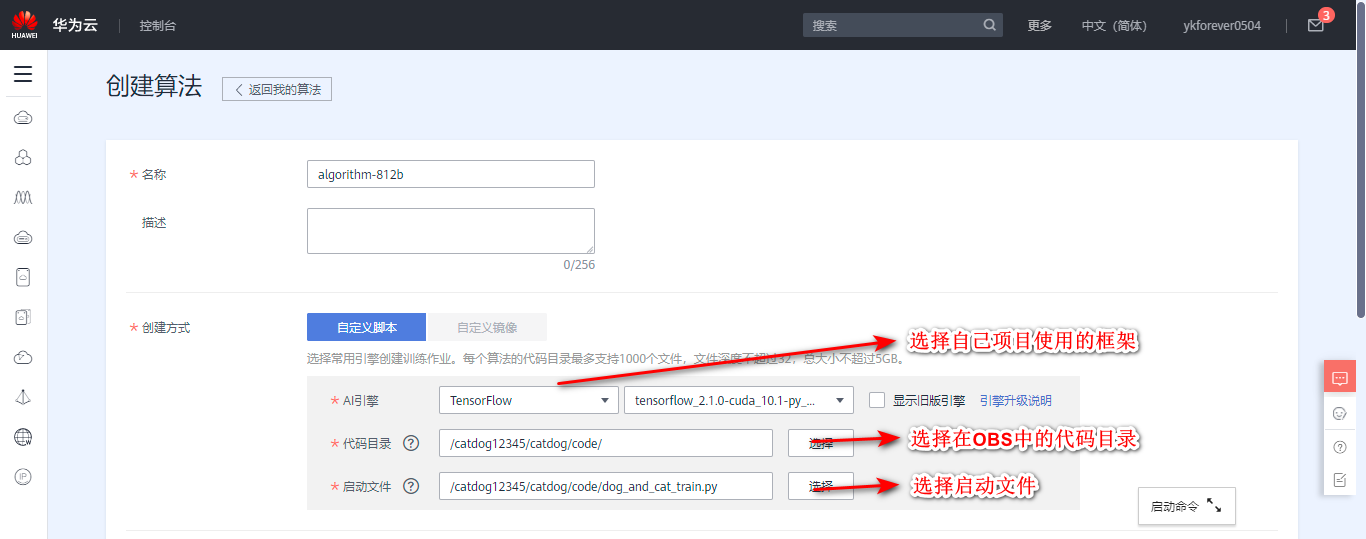Click the 创建算法 page title
This screenshot has width=1366, height=539.
(154, 87)
